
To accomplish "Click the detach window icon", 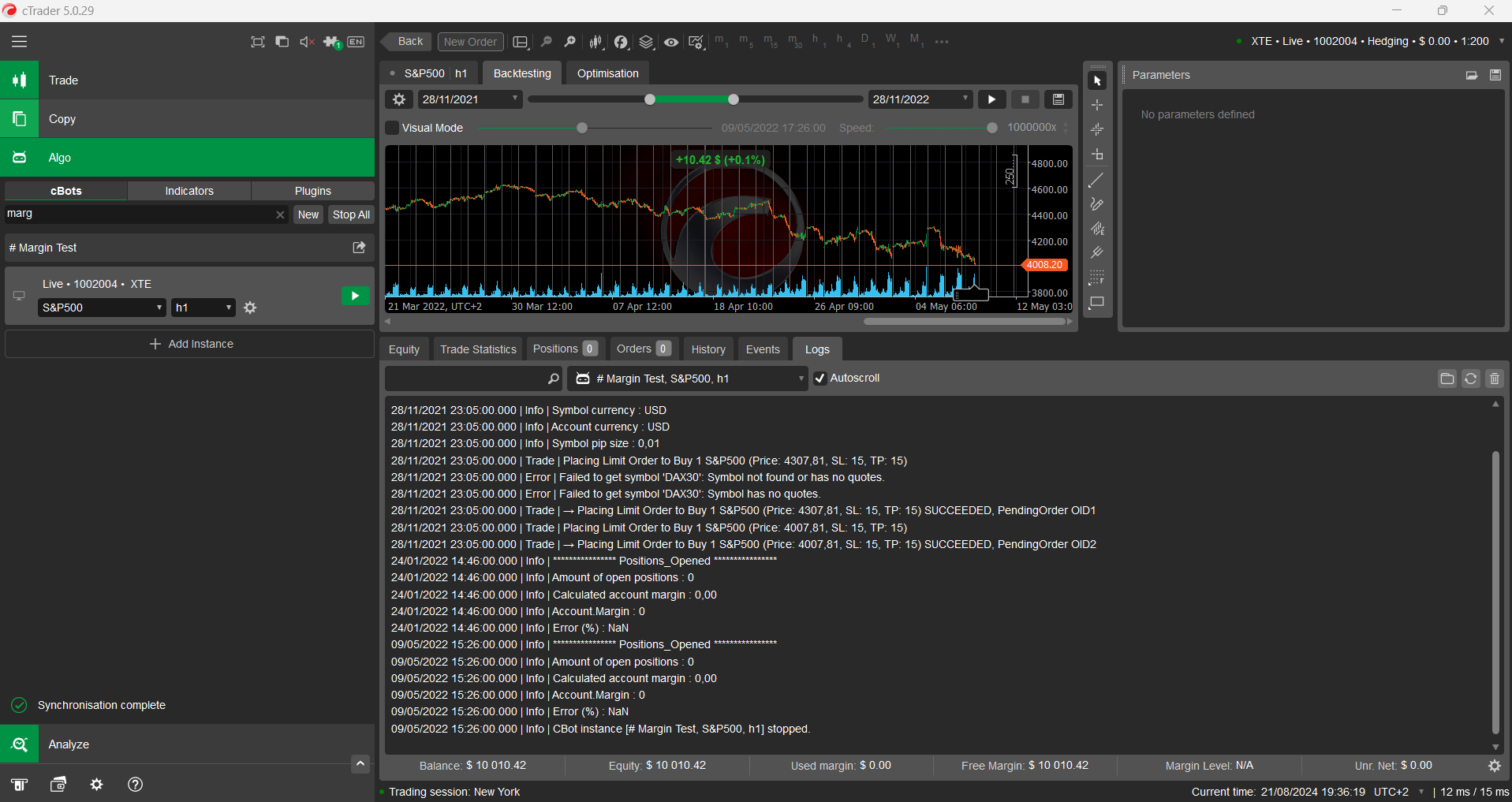I will [x=282, y=42].
